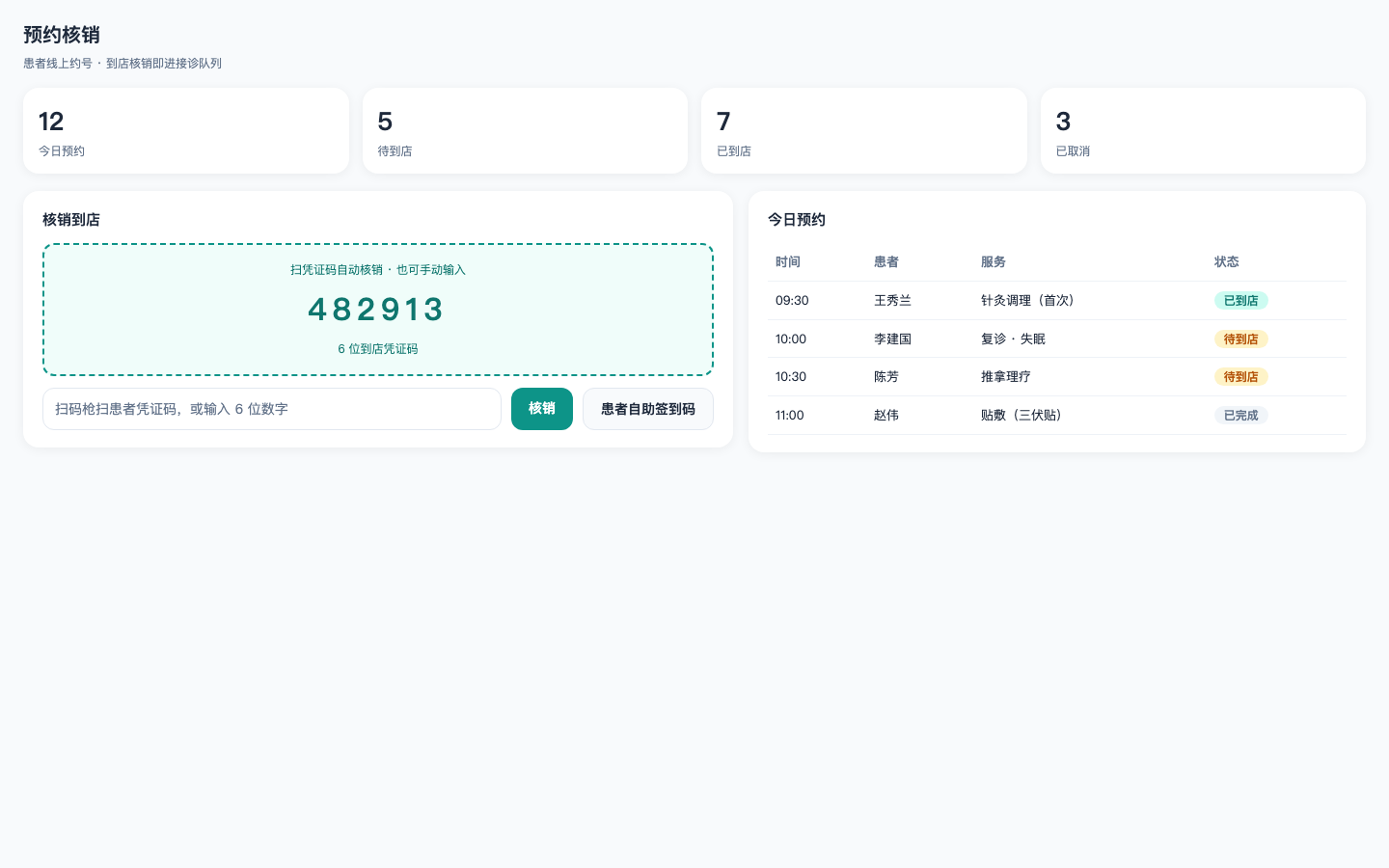Click the 核销到店 panel heading

[71, 220]
